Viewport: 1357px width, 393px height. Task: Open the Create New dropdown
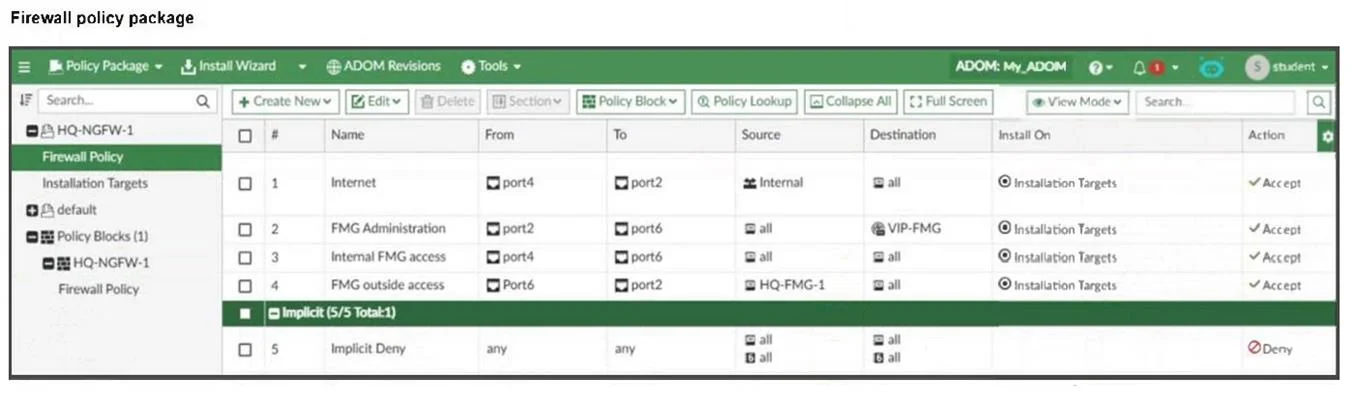[285, 101]
